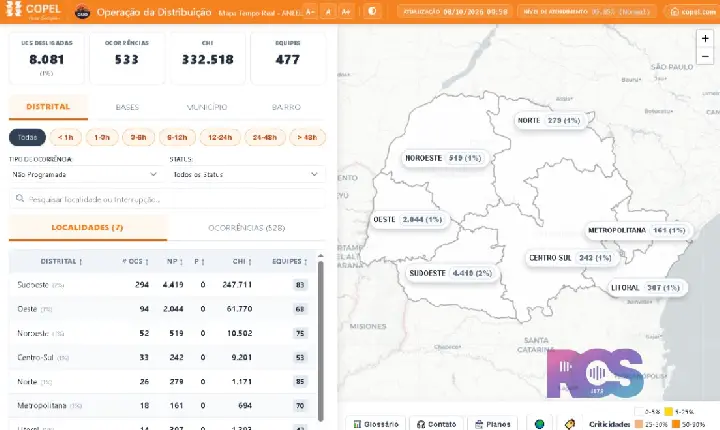720x430 pixels.
Task: Zoom out the map with minus button
Action: point(705,56)
